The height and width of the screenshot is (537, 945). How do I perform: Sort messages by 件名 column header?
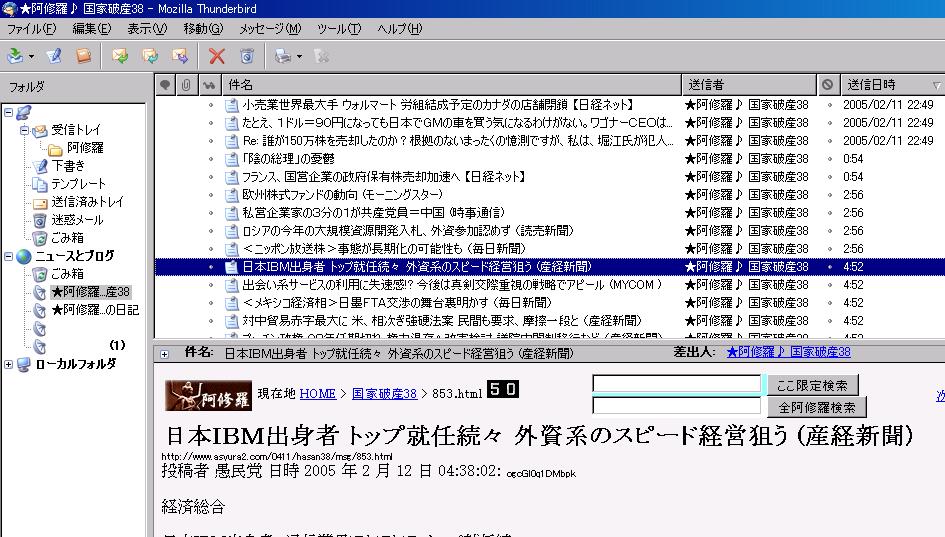[451, 85]
